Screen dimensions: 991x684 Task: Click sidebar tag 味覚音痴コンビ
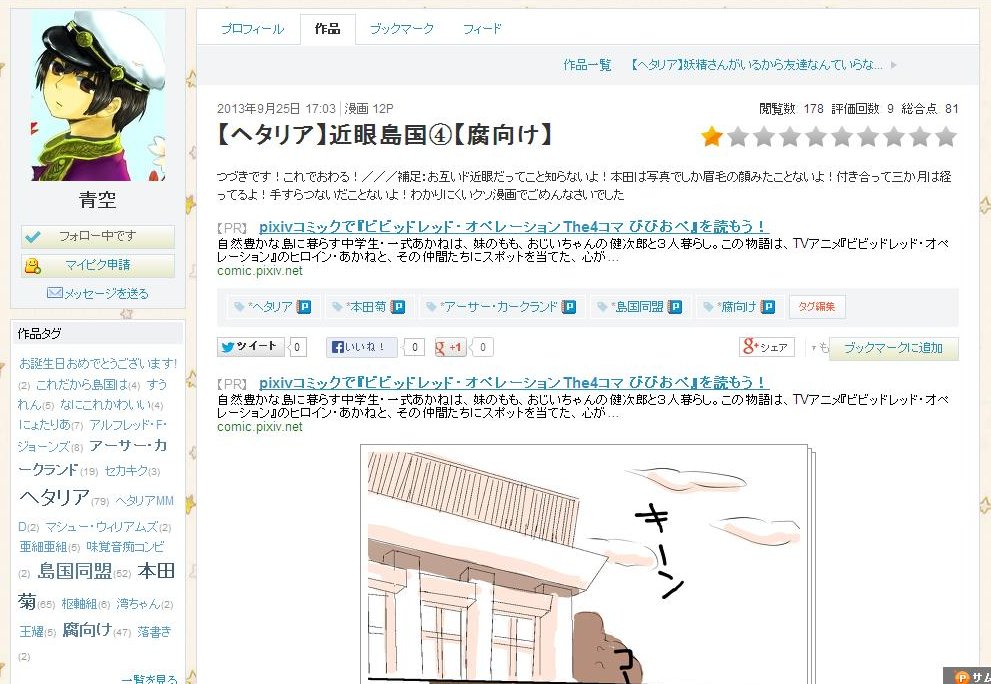pos(125,547)
